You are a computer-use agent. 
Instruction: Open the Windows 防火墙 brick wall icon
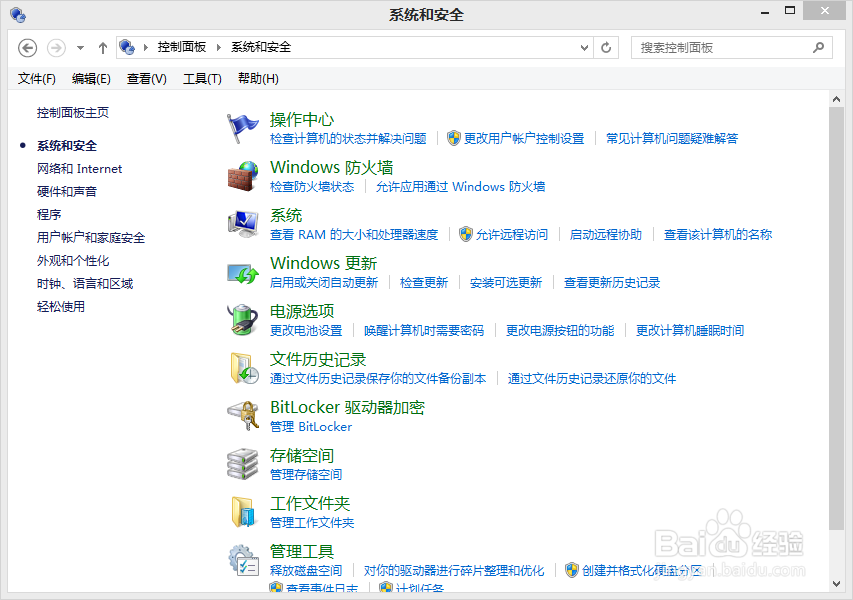[242, 176]
